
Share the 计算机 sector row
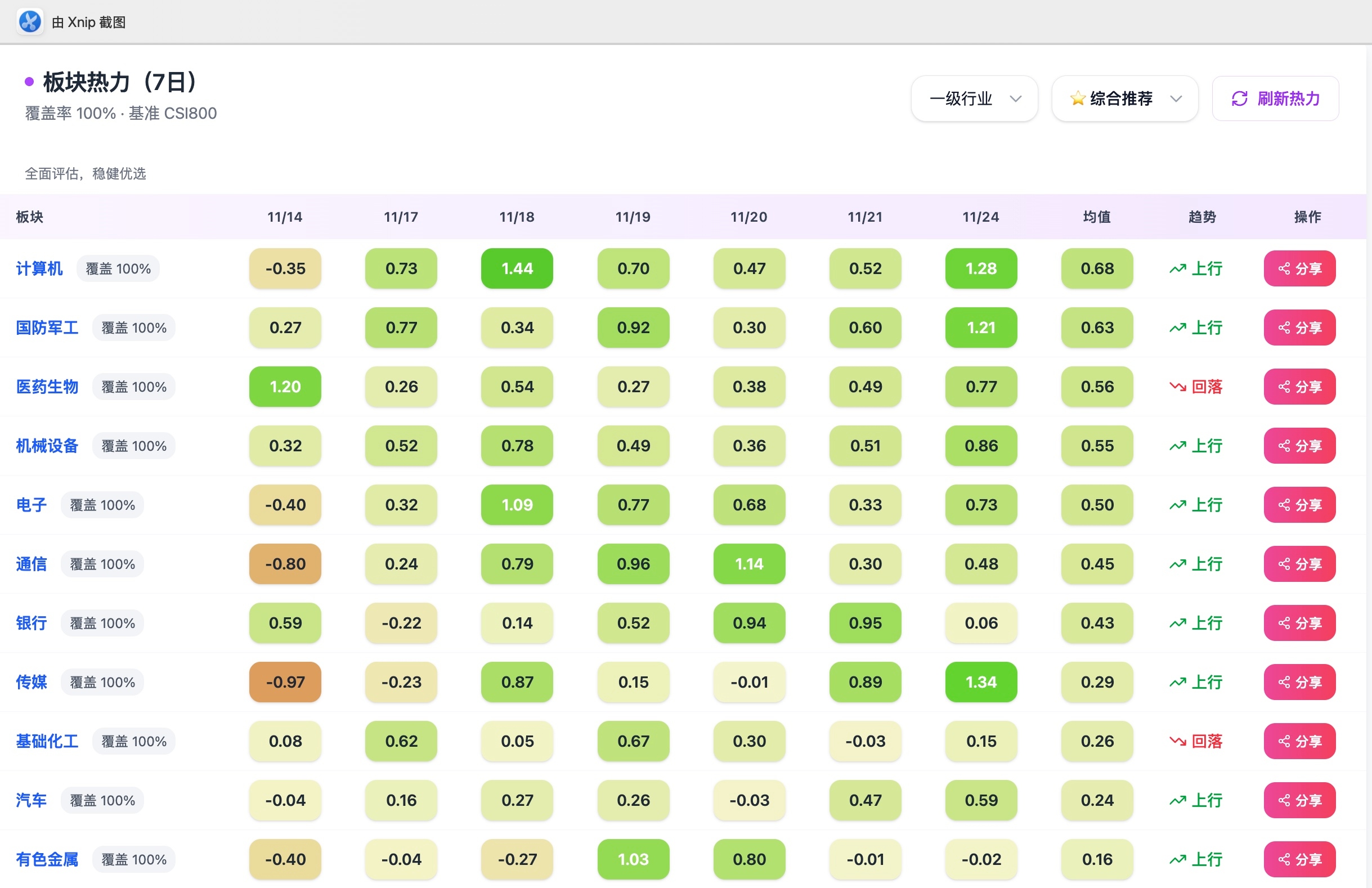pyautogui.click(x=1299, y=268)
